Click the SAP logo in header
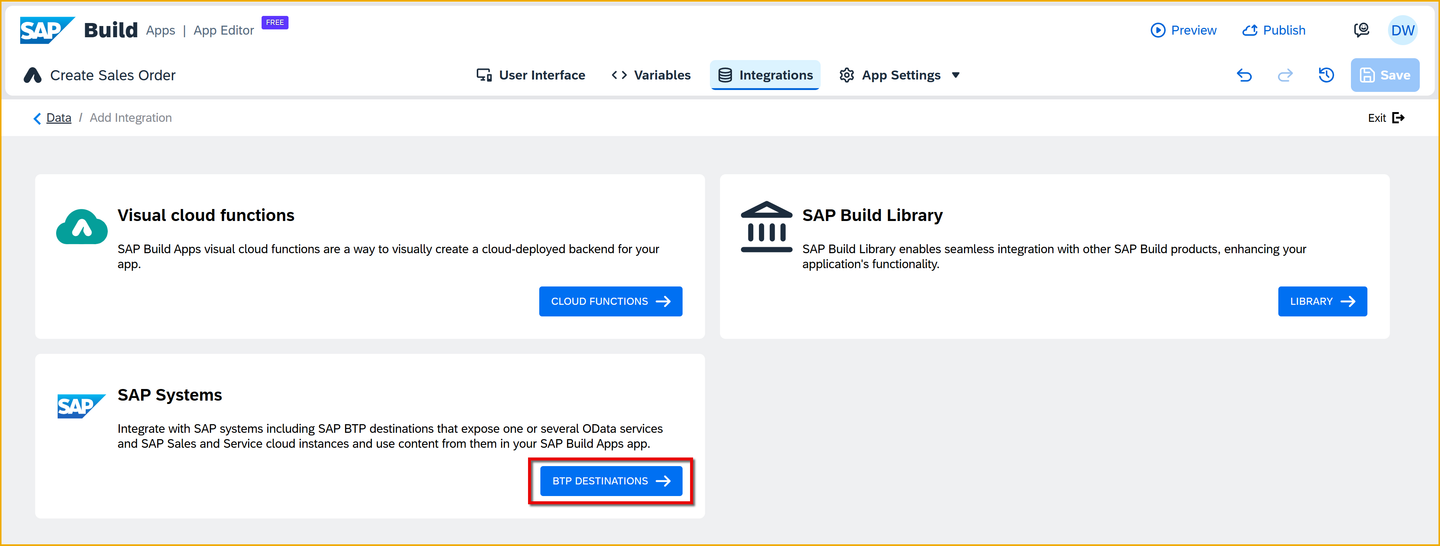The width and height of the screenshot is (1440, 546). point(47,30)
